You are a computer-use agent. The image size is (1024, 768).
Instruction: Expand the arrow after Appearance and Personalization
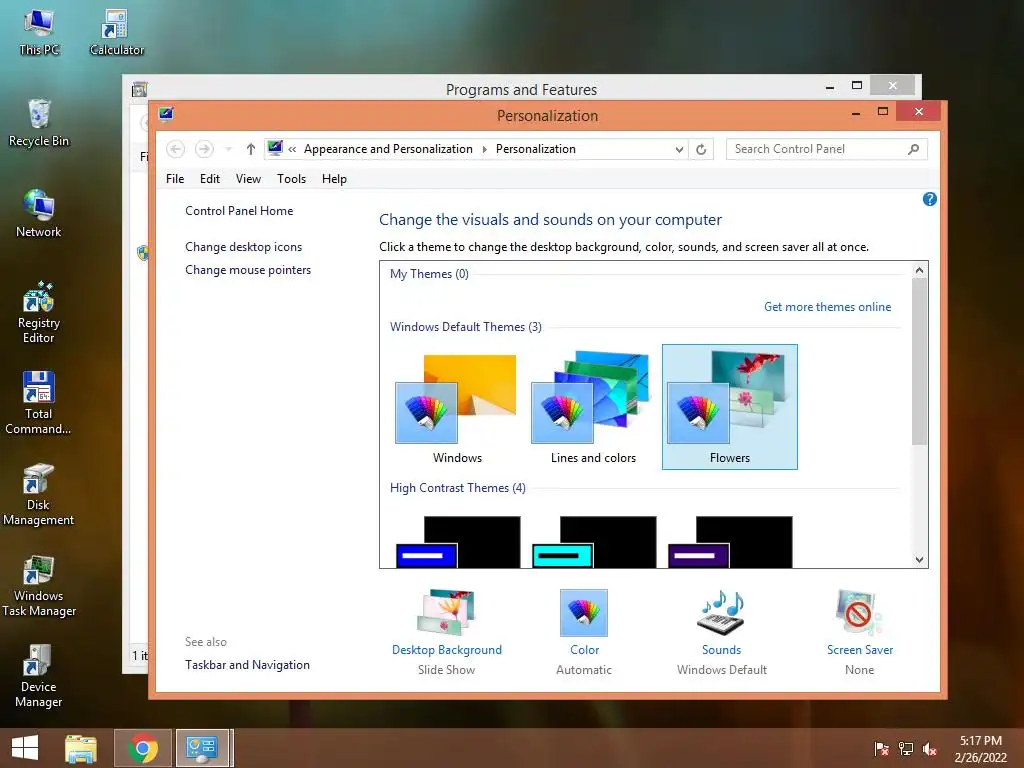coord(485,149)
